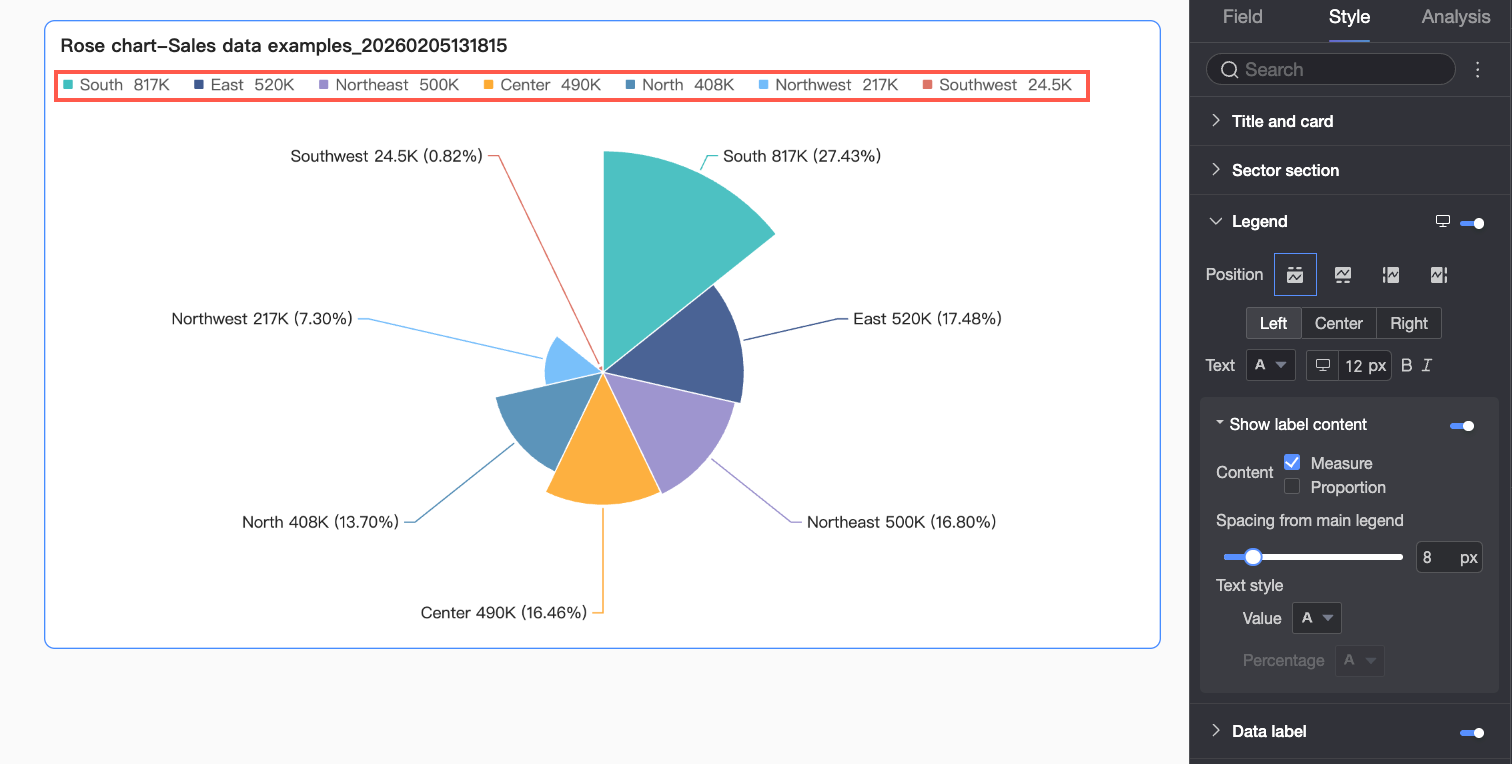
Task: Open the legend Text color dropdown
Action: [1271, 365]
